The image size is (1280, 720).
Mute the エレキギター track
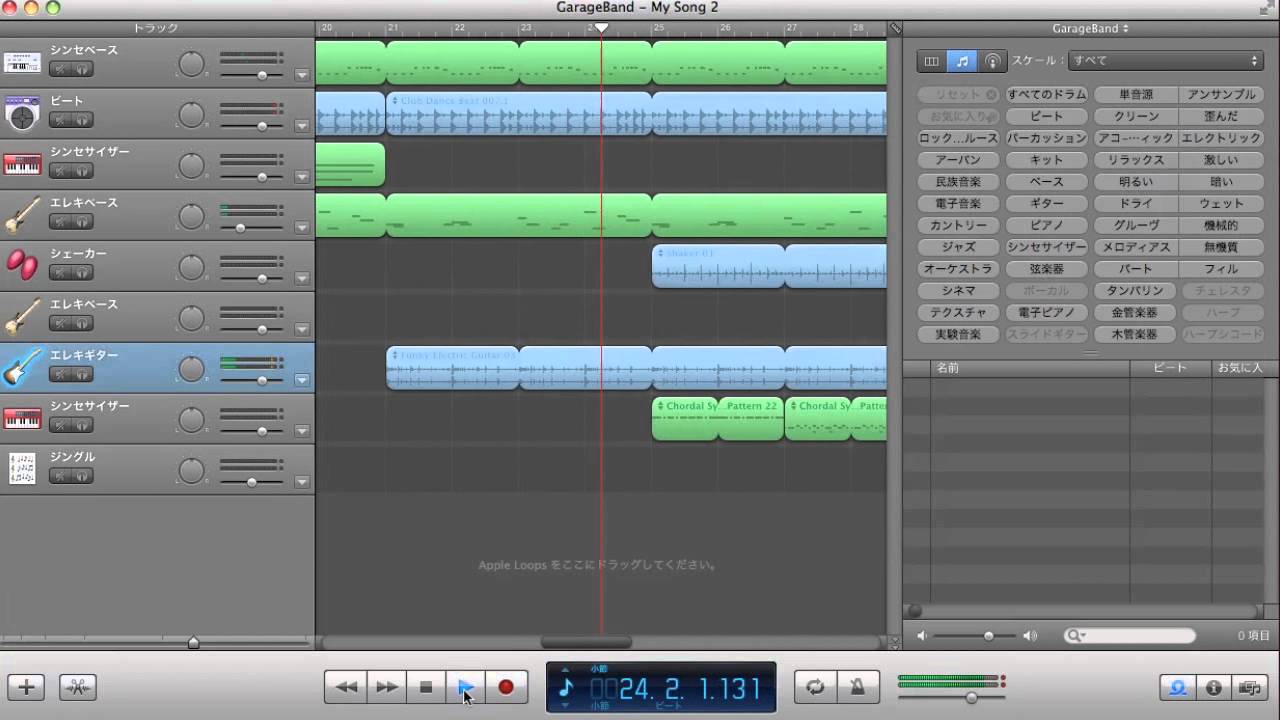(61, 374)
